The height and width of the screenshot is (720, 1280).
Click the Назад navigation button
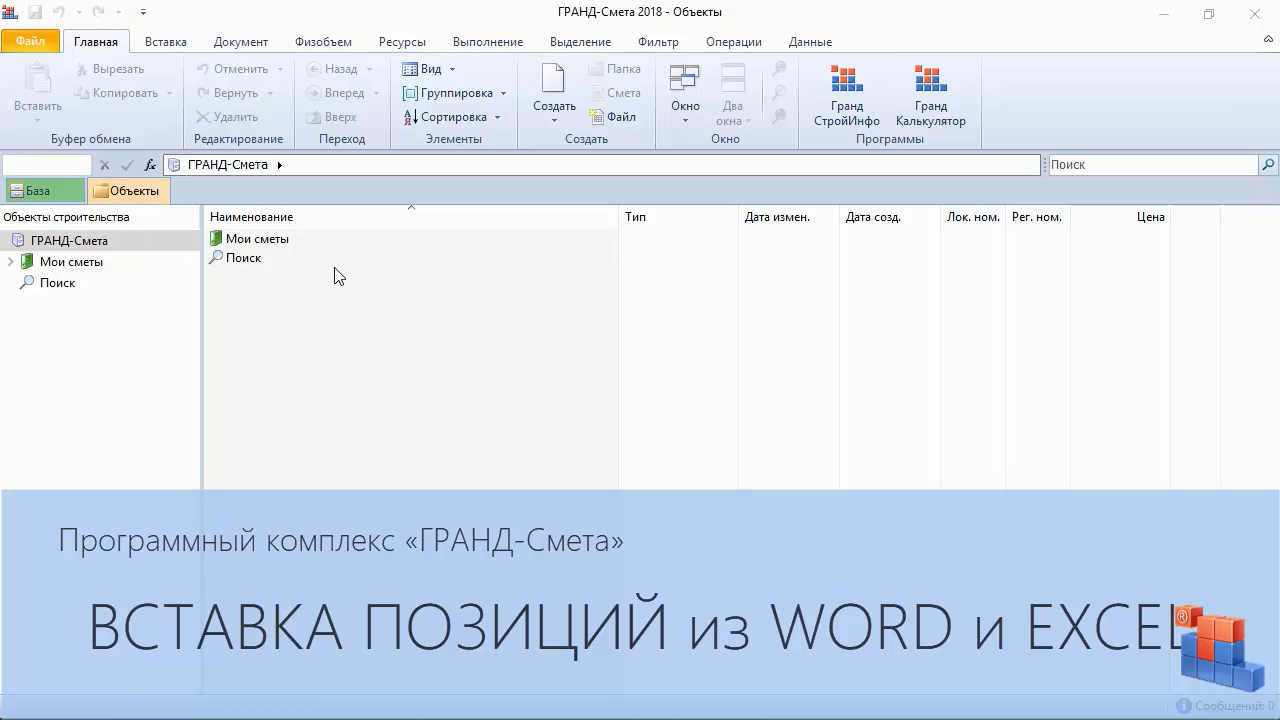(332, 69)
